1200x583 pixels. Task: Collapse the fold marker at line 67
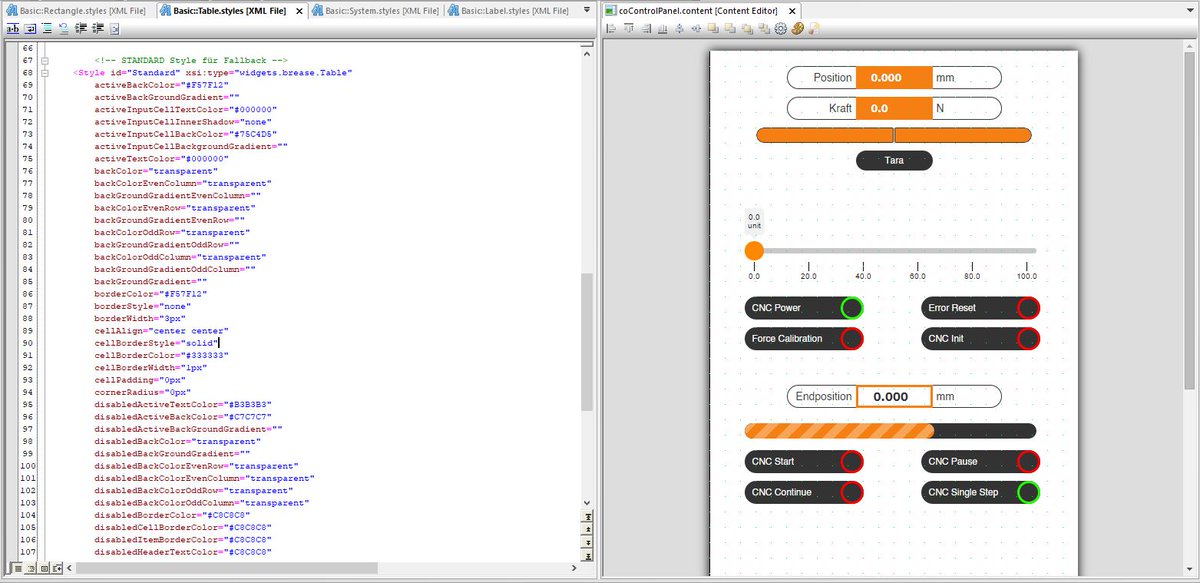[44, 61]
